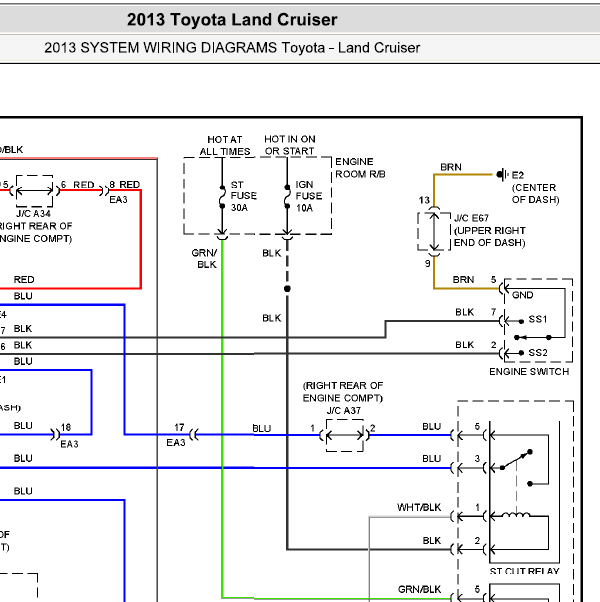600x602 pixels.
Task: Click the "8 RED" wire label
Action: (x=125, y=185)
